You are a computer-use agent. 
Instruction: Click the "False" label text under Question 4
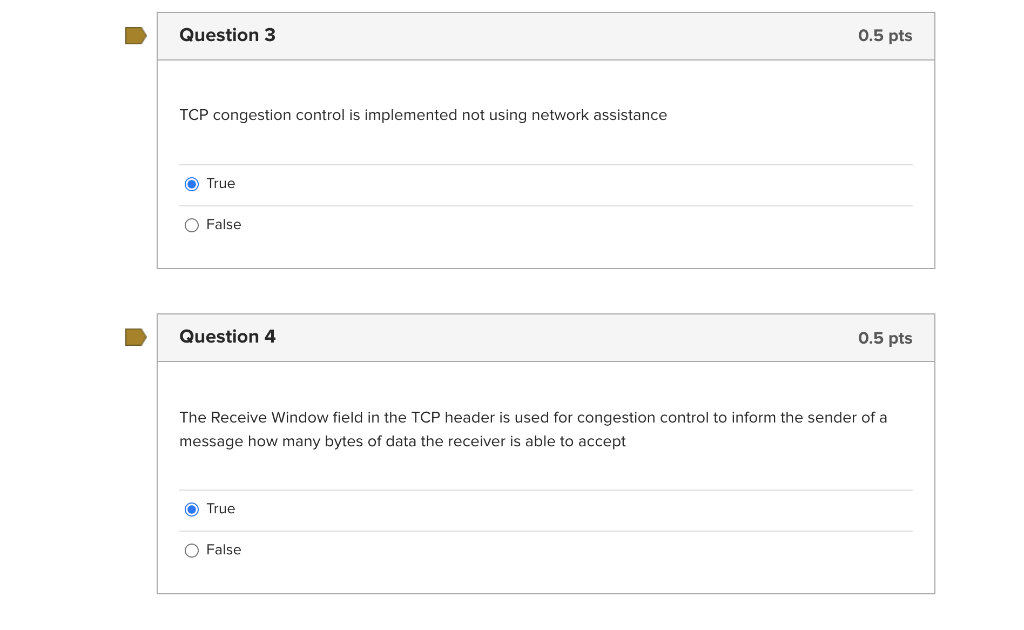click(224, 550)
